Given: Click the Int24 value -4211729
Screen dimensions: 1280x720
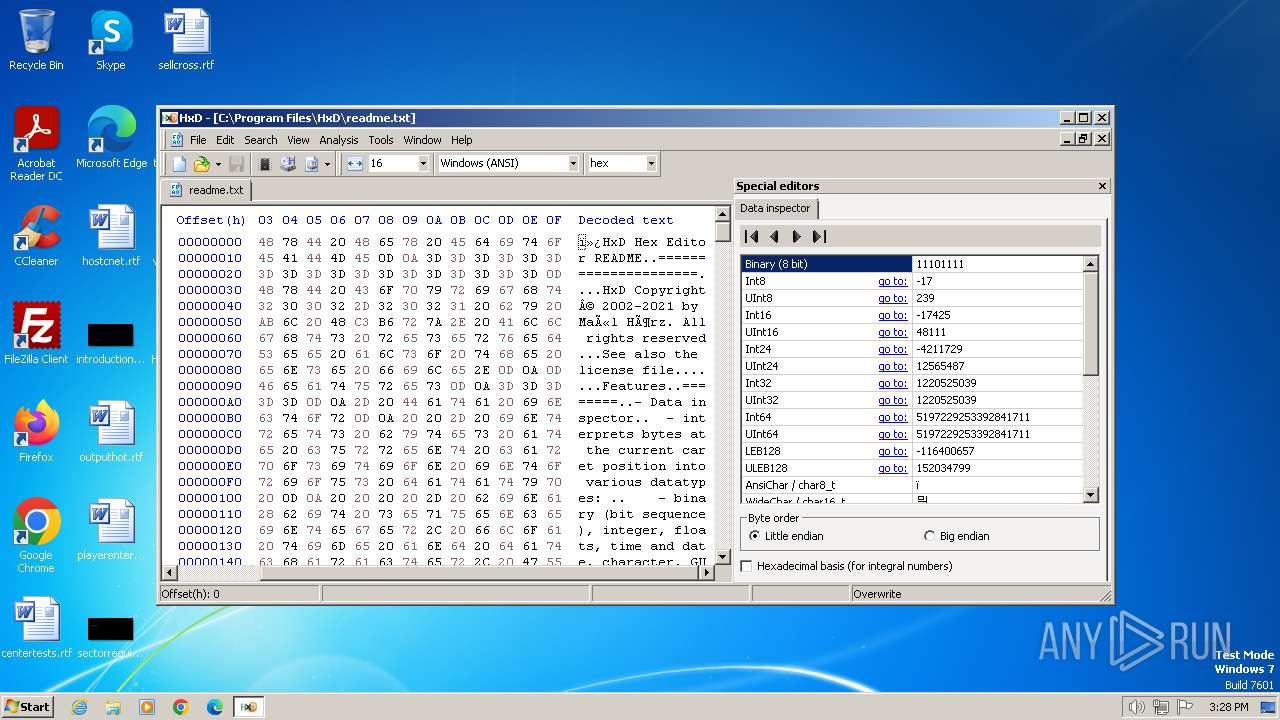Looking at the screenshot, I should 939,349.
